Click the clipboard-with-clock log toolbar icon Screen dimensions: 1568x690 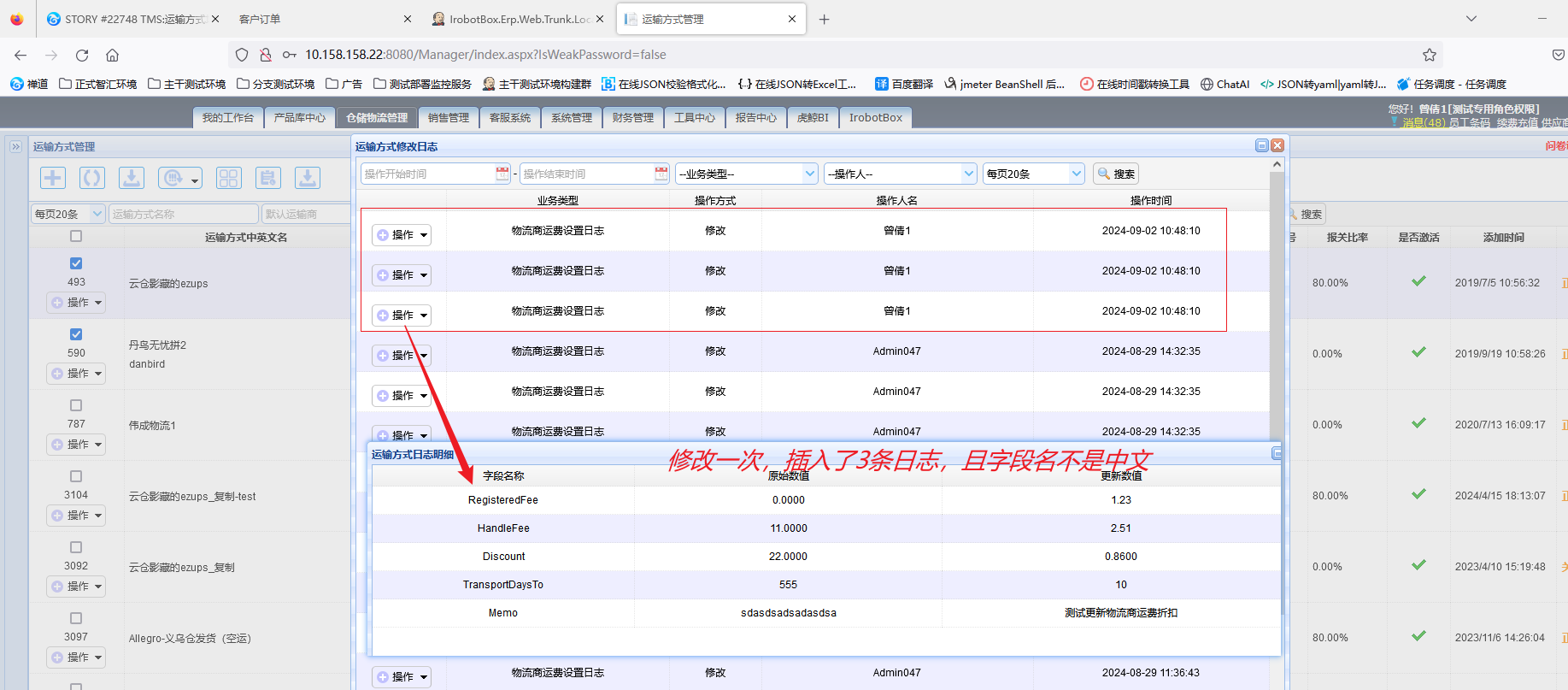pos(268,178)
